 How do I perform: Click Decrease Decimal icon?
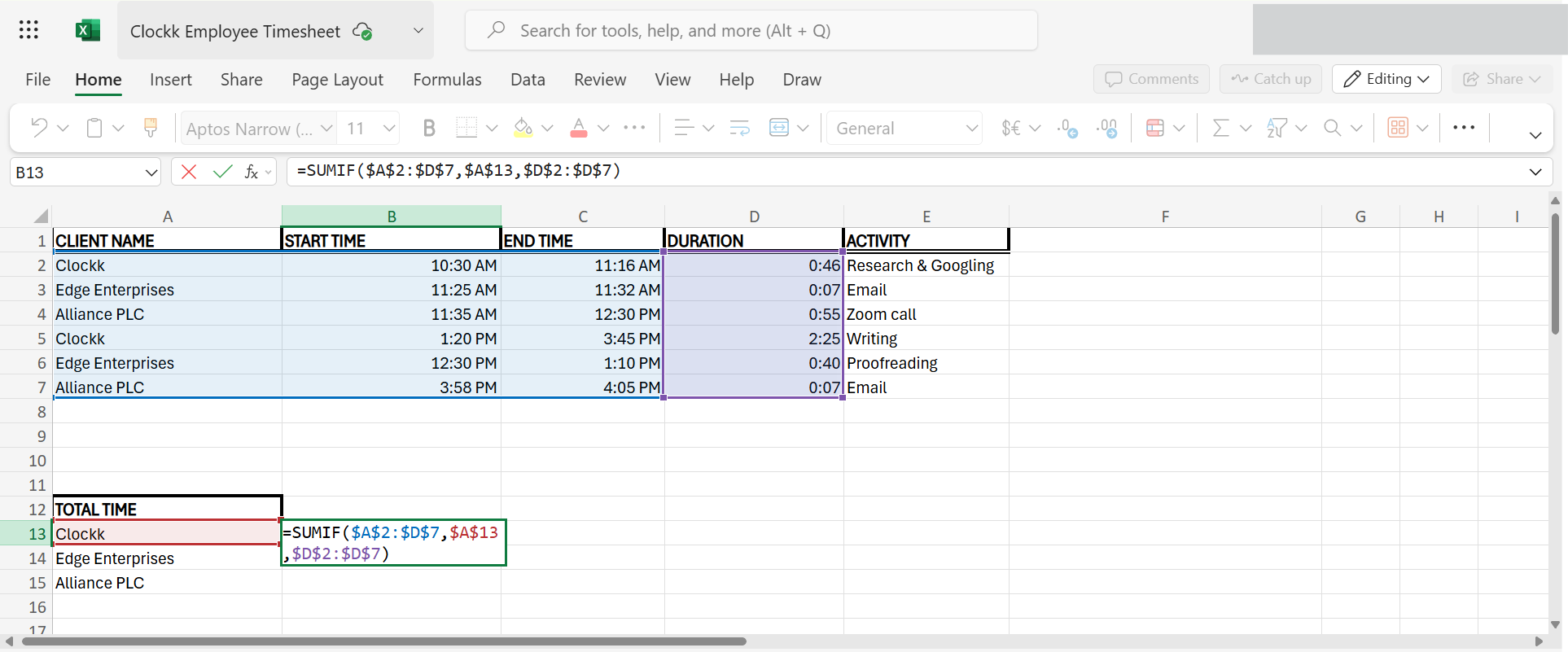pyautogui.click(x=1107, y=128)
